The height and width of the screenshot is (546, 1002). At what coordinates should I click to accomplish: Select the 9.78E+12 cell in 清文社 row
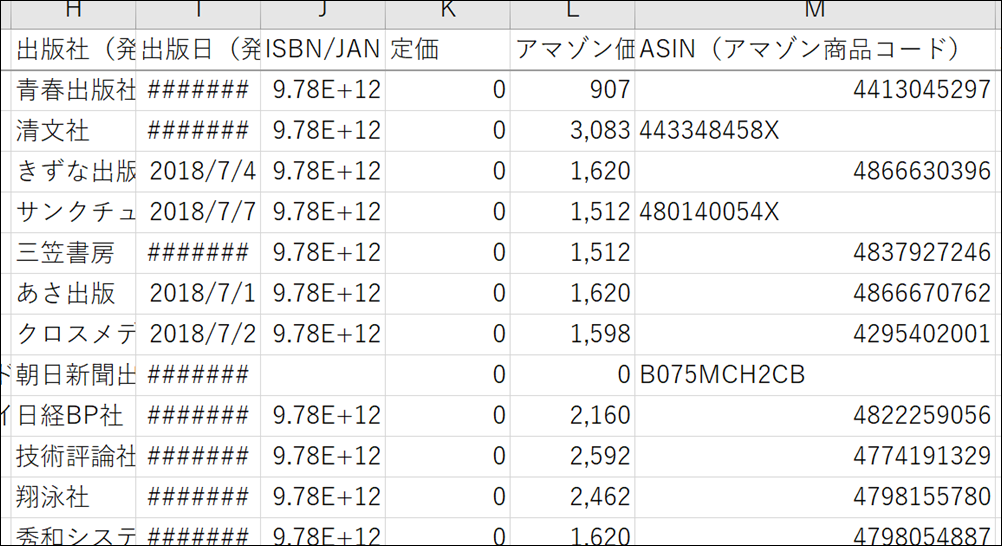pyautogui.click(x=323, y=131)
